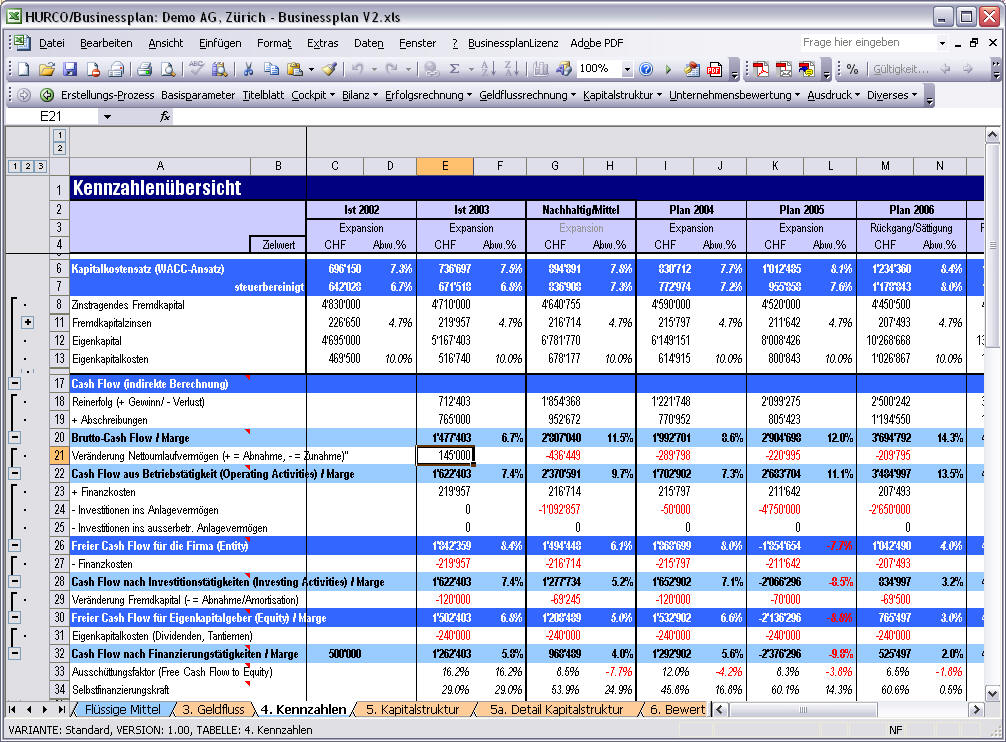The image size is (1006, 742).
Task: Select the Format Painter brush icon
Action: 329,69
